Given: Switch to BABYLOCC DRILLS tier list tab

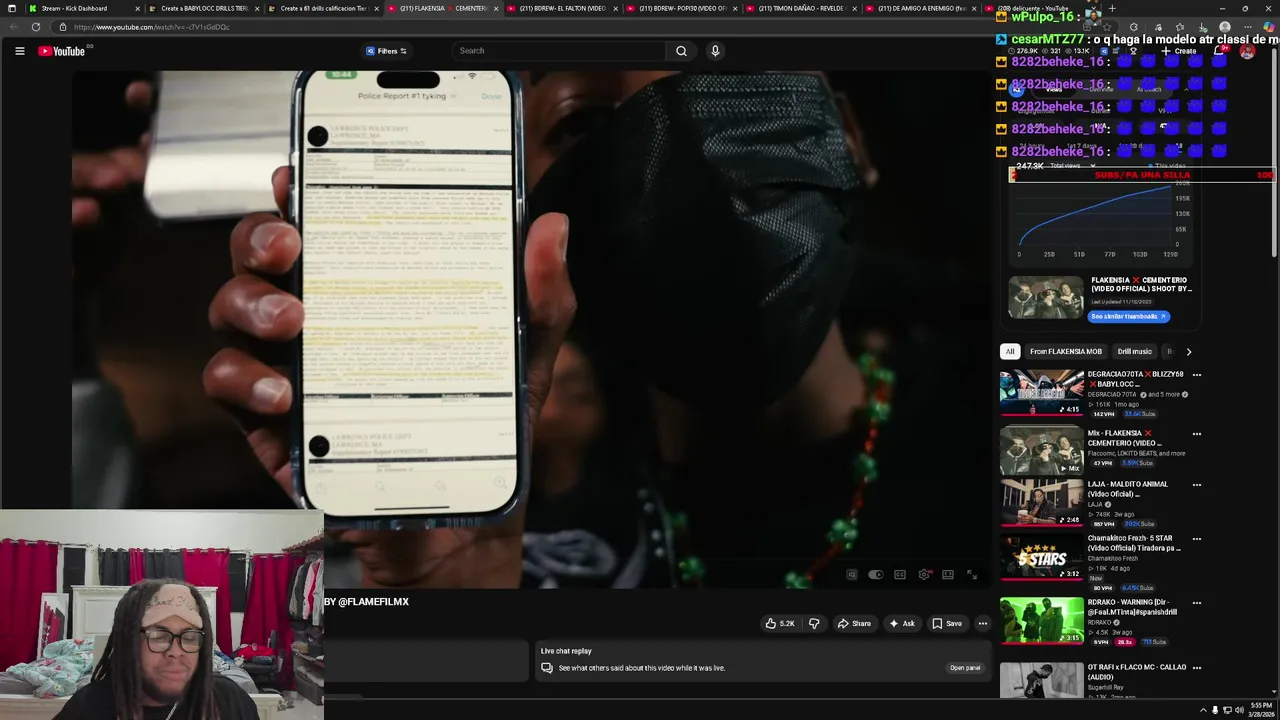Looking at the screenshot, I should [x=204, y=8].
